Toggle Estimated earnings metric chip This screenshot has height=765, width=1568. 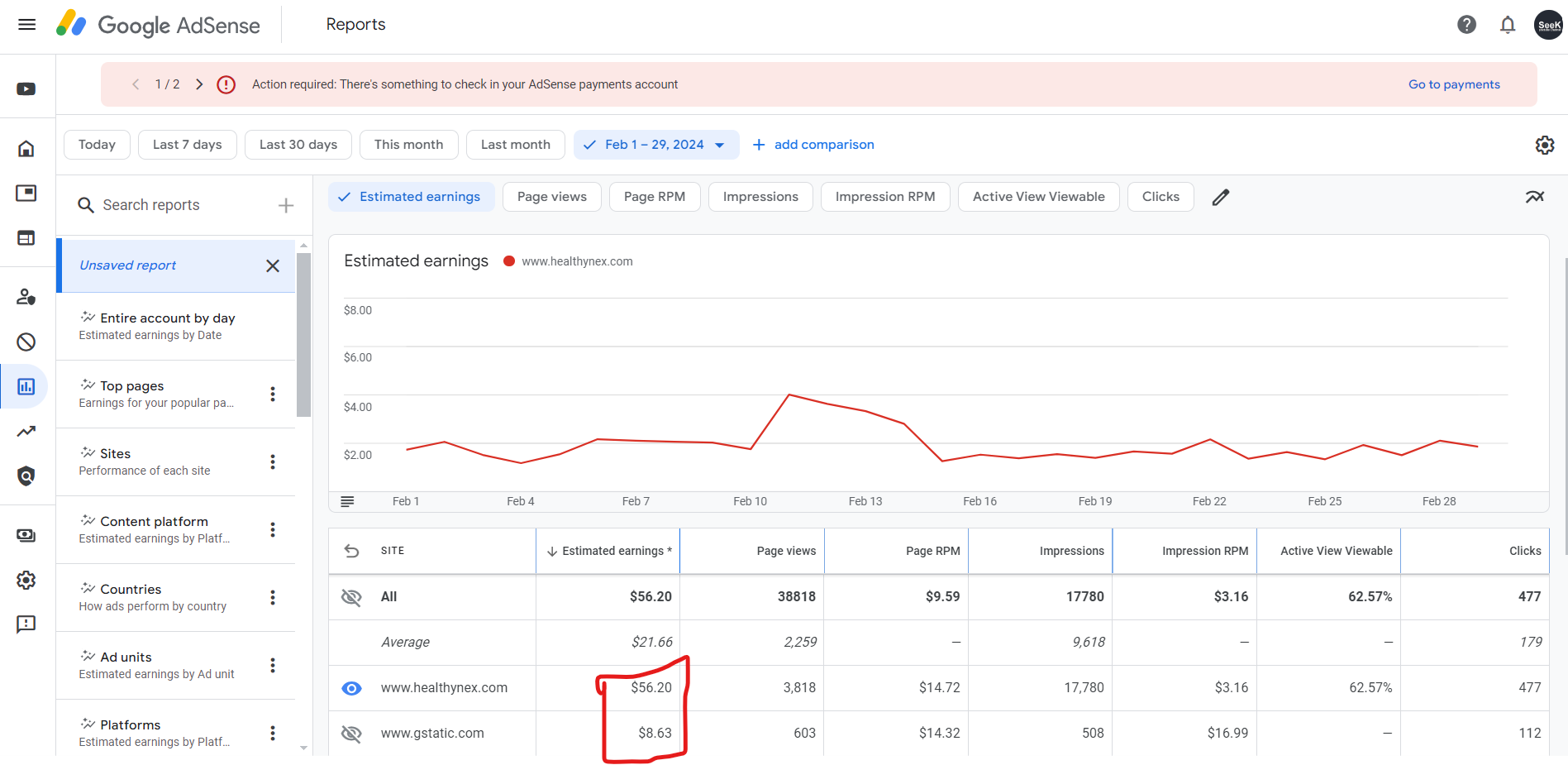coord(411,197)
